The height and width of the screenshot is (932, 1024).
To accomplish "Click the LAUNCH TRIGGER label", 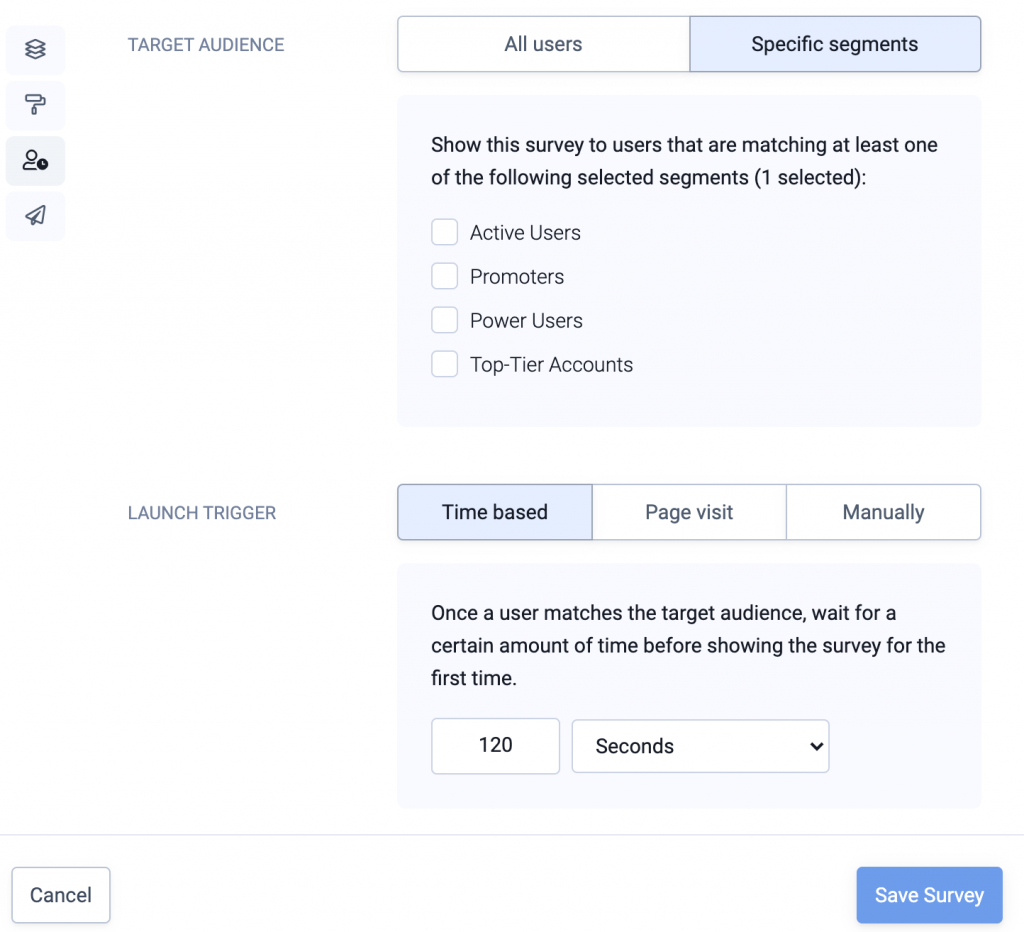I will pos(202,513).
